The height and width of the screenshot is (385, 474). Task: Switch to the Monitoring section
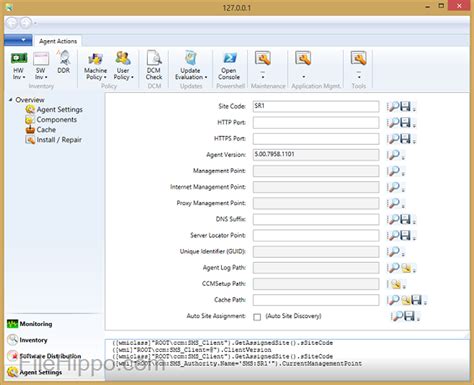[36, 324]
